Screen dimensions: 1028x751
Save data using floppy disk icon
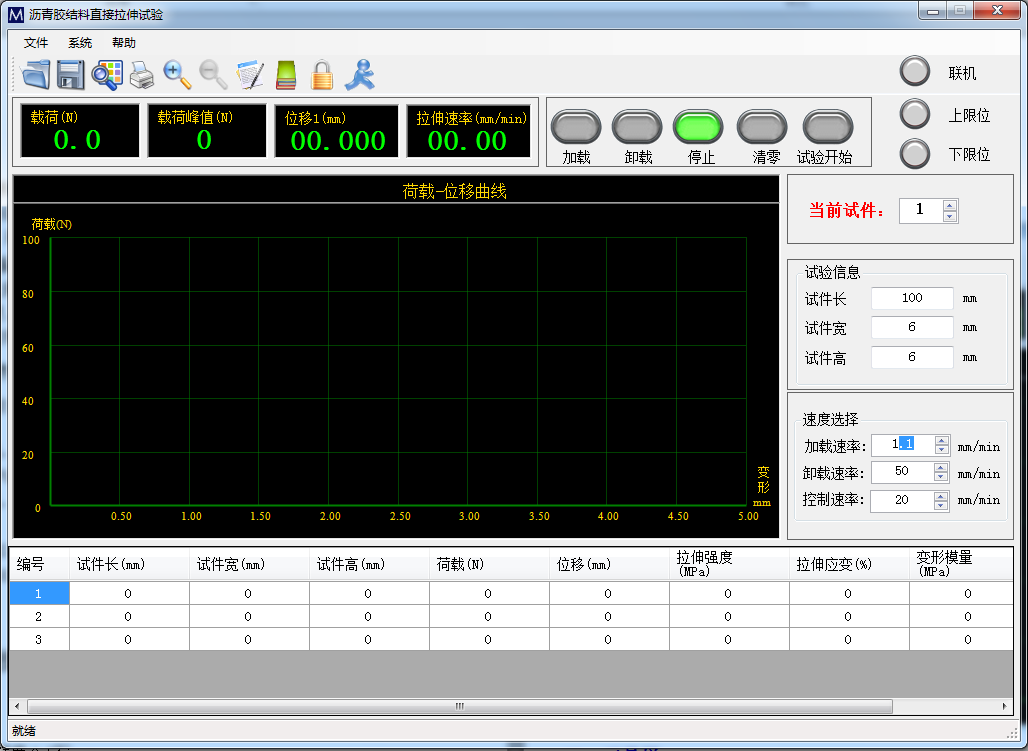70,74
